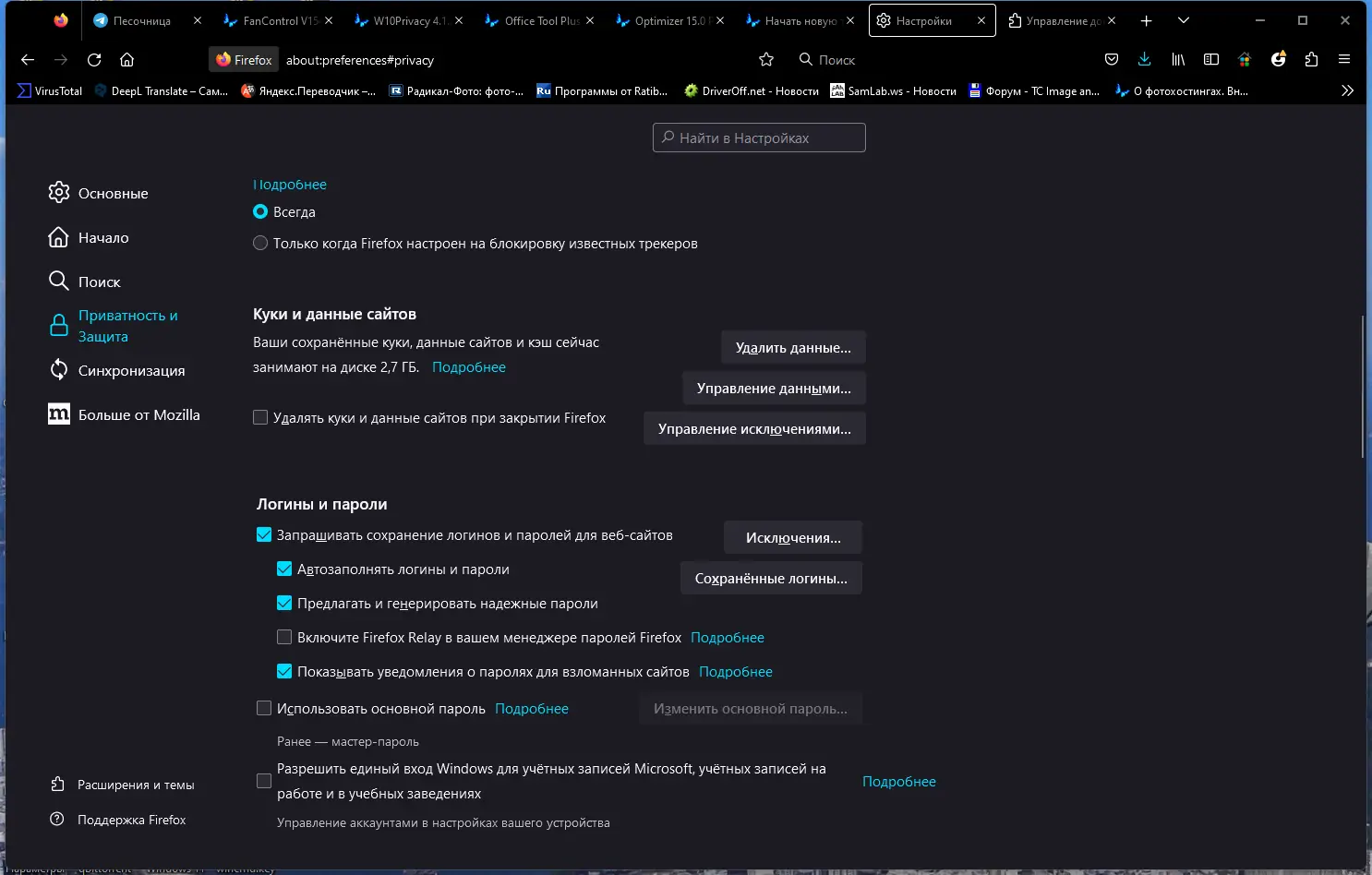
Task: Click the Поиск search box in toolbar
Action: pos(836,60)
